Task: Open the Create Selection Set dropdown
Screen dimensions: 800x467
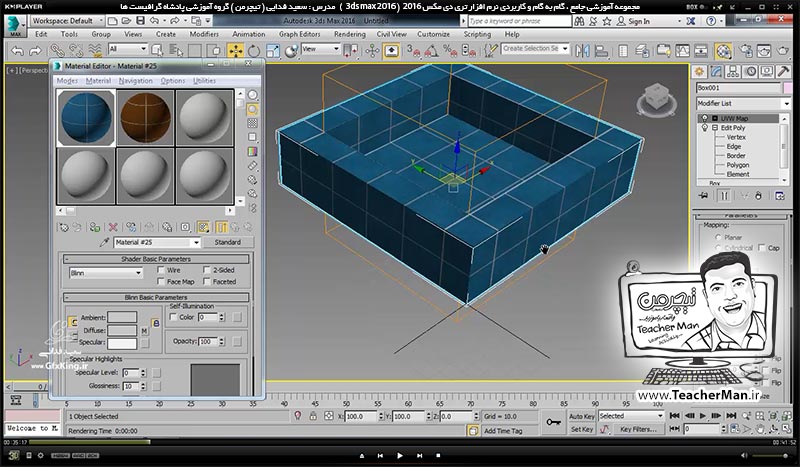Action: coord(535,48)
